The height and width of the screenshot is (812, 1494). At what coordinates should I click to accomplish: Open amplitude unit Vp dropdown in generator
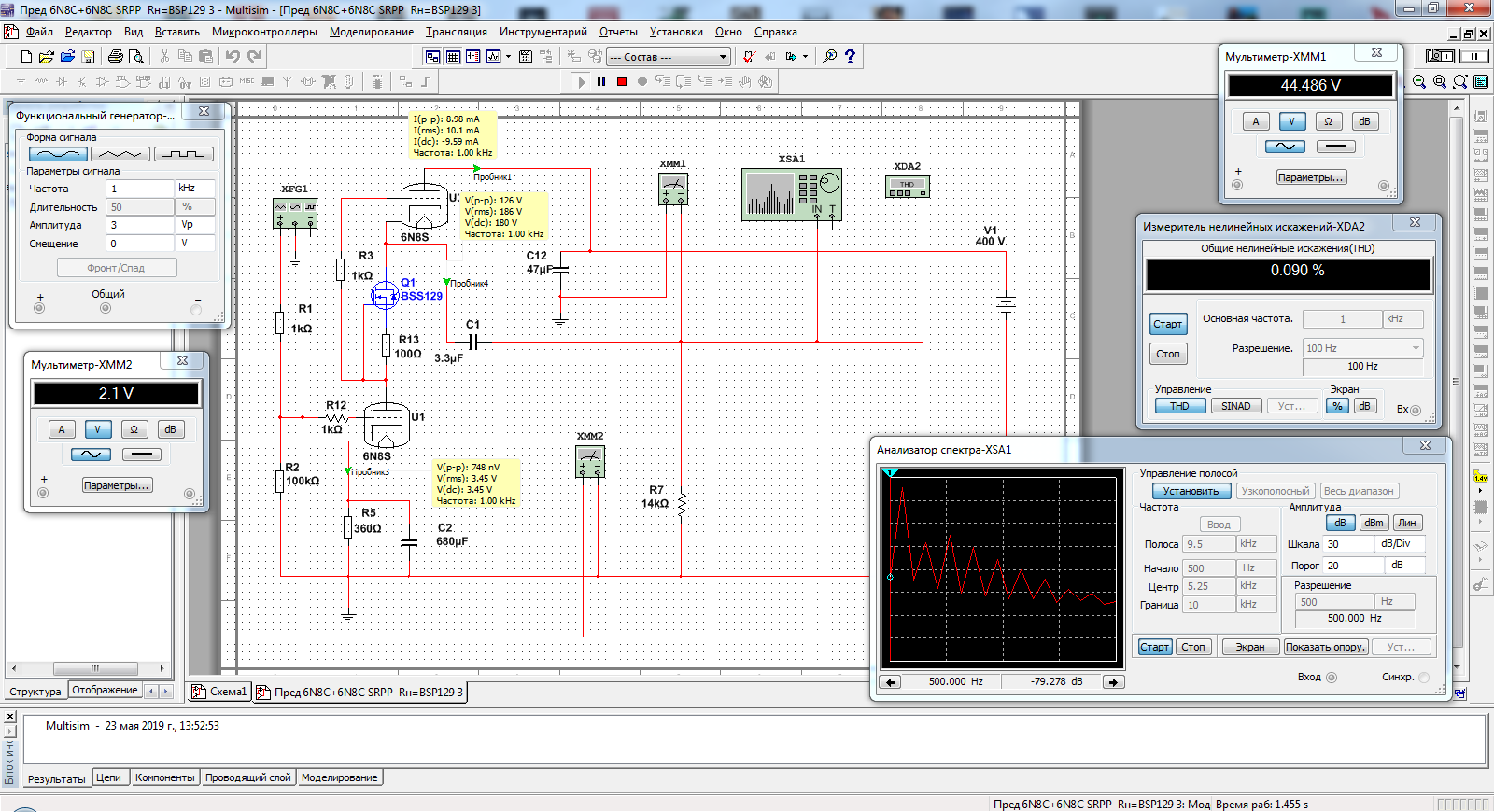[196, 225]
